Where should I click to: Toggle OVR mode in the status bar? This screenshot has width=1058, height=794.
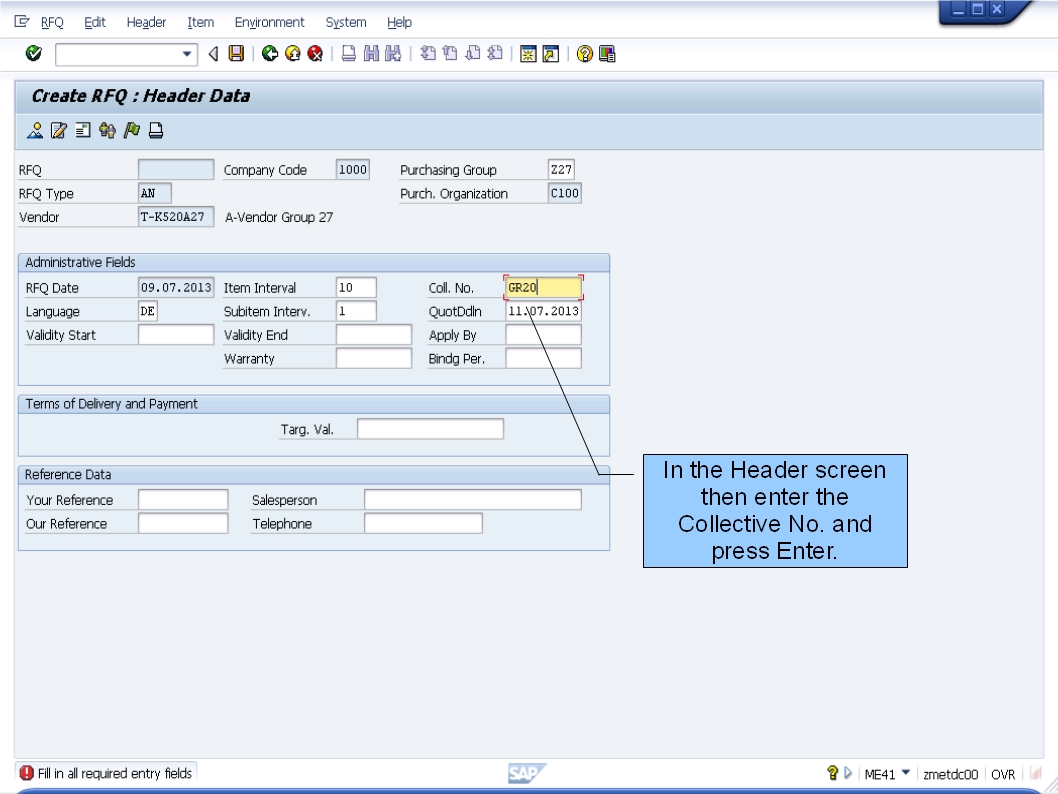click(1003, 774)
